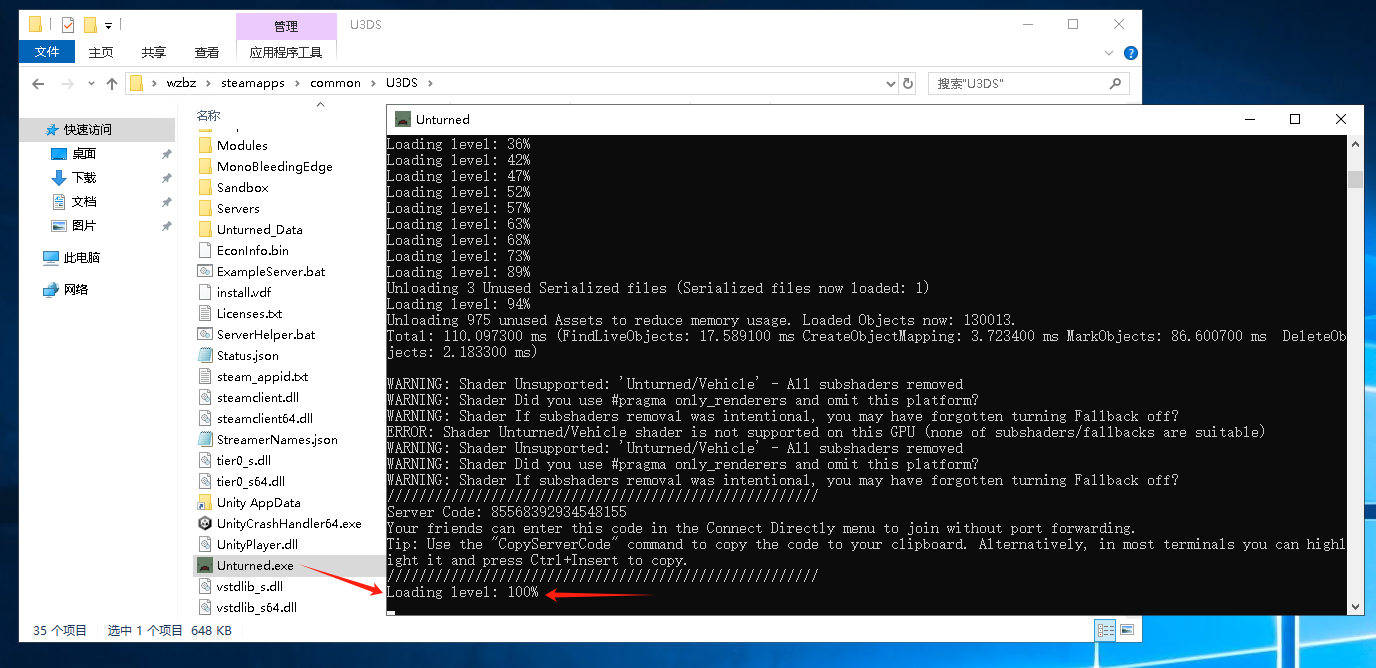Go back with the left arrow button
This screenshot has width=1376, height=668.
point(39,84)
